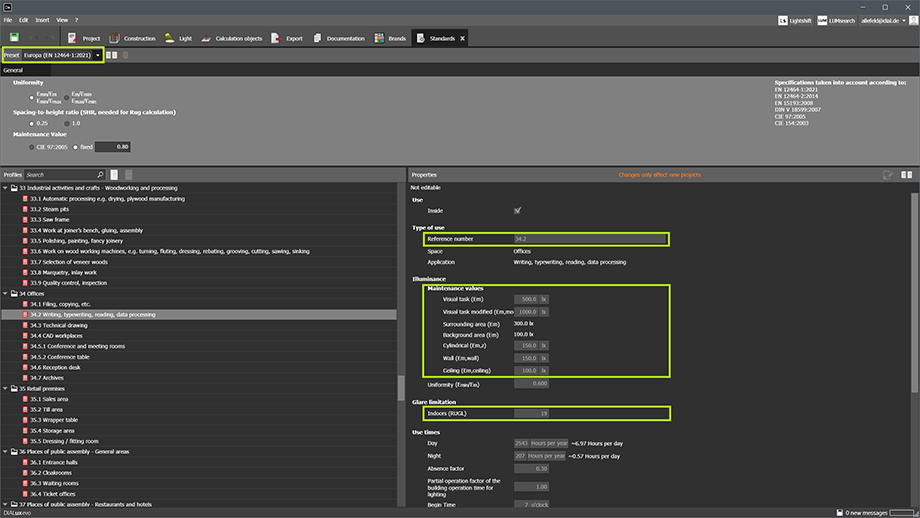920x518 pixels.
Task: Click the fixed maintenance value field 0.80
Action: point(113,147)
